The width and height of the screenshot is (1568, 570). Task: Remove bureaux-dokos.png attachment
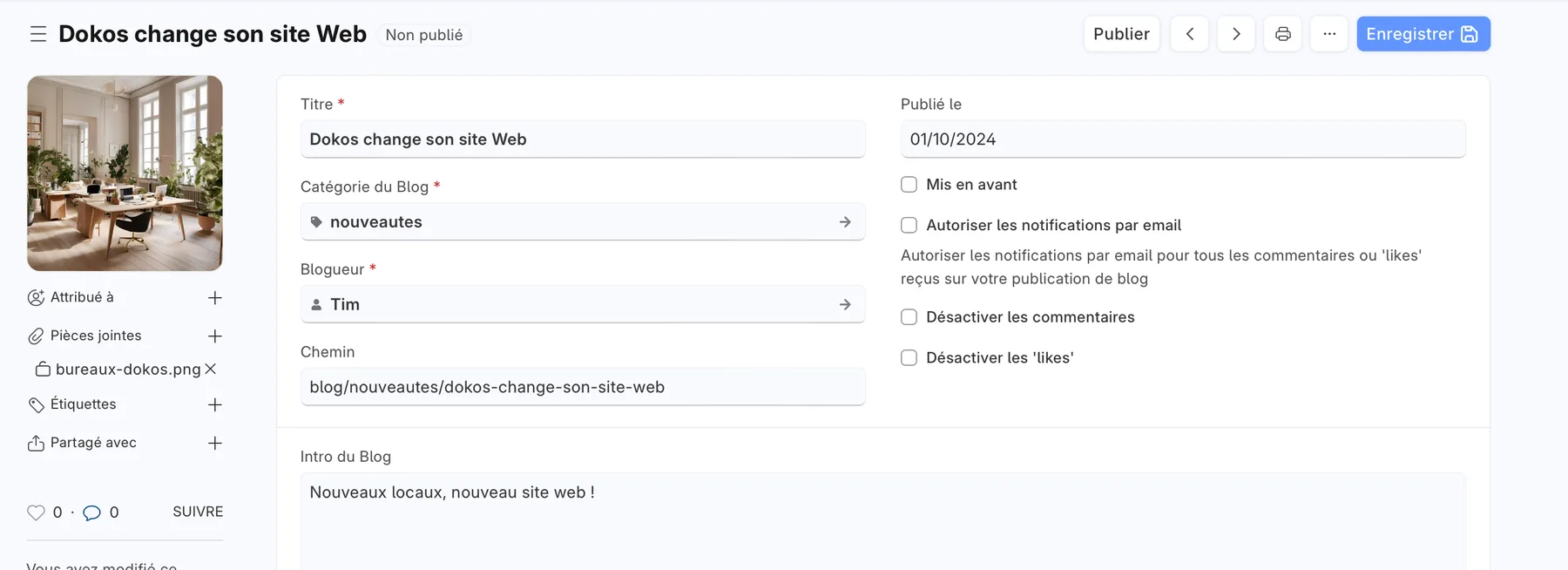point(211,370)
